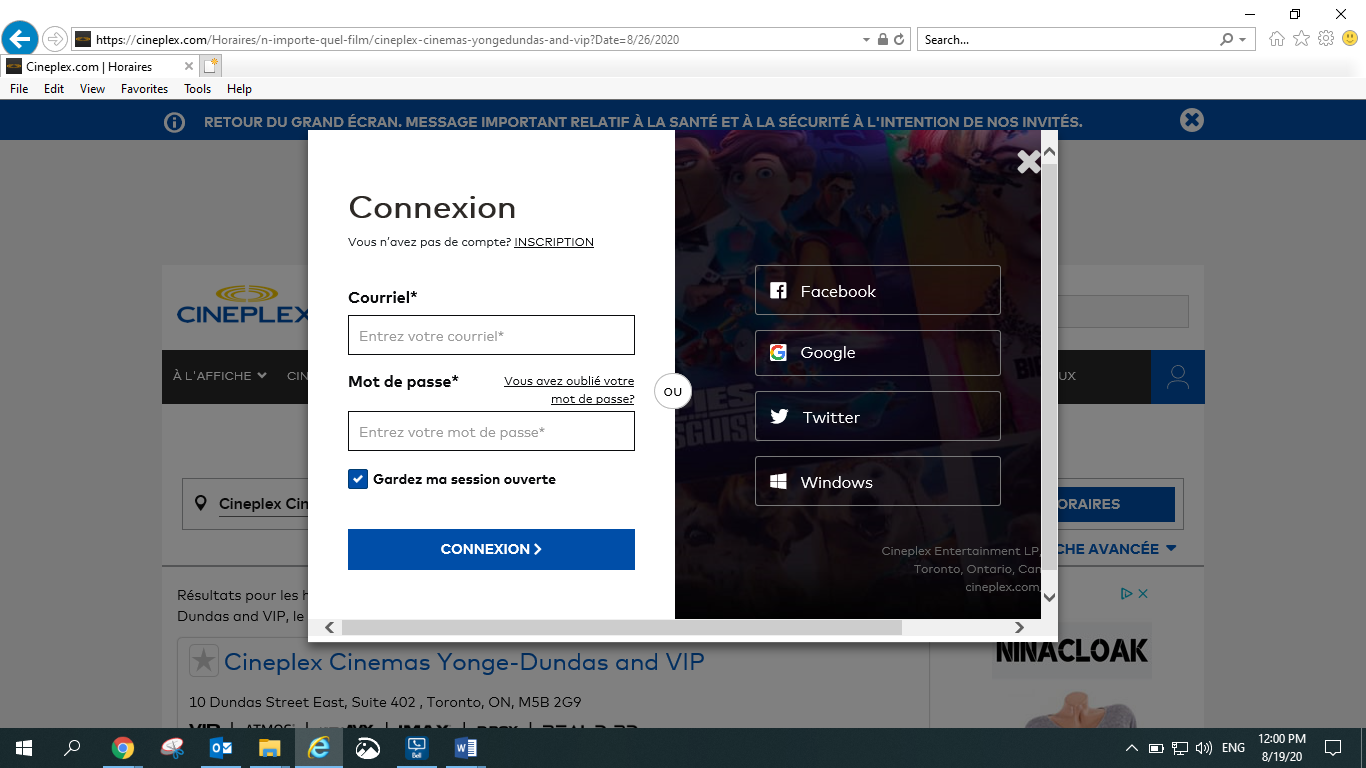Click the blue CONNEXION button

point(491,549)
